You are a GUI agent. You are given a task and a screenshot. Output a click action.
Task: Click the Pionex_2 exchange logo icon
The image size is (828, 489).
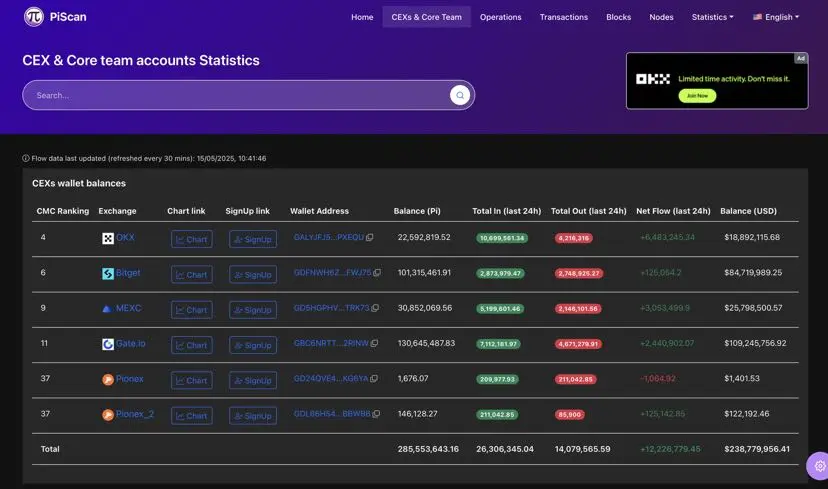(x=108, y=415)
